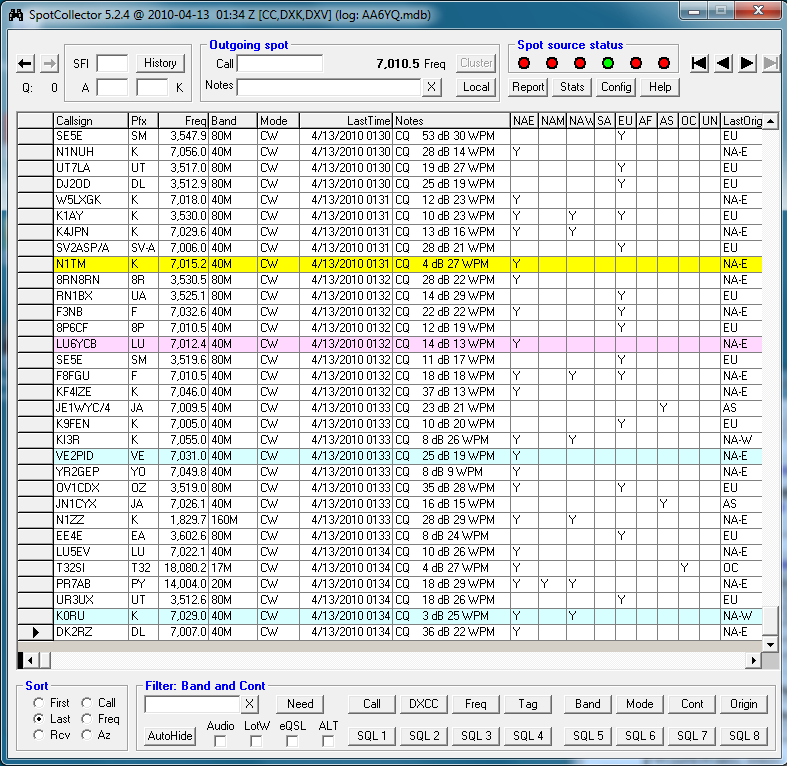Select the pink LU6YCB callsign cell
787x766 pixels.
tap(91, 344)
